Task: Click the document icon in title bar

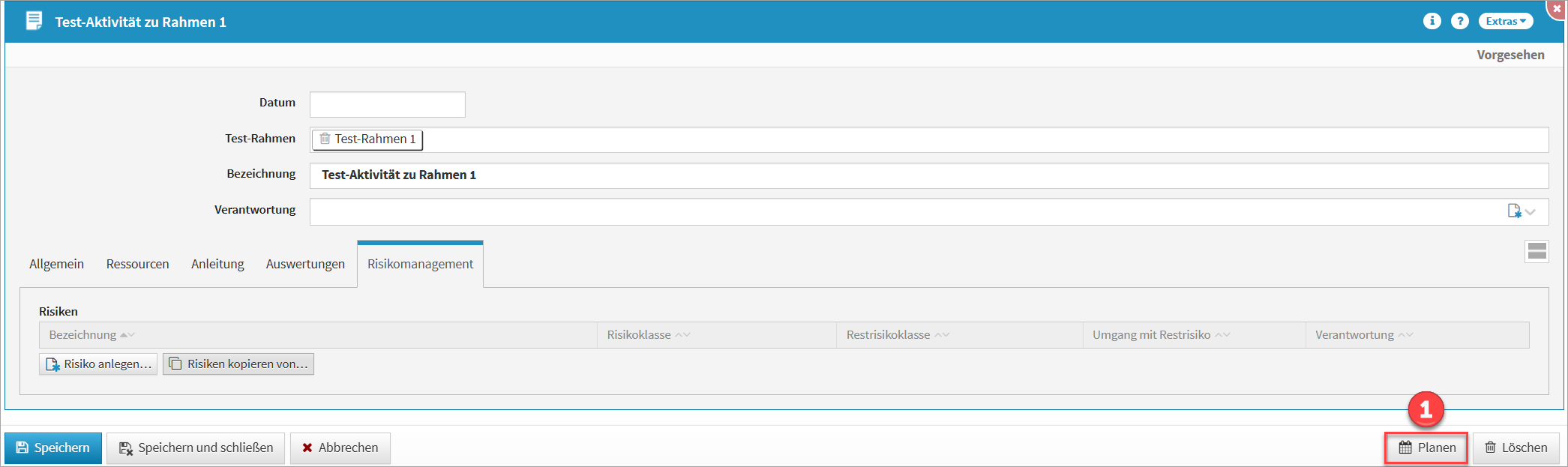Action: [34, 21]
